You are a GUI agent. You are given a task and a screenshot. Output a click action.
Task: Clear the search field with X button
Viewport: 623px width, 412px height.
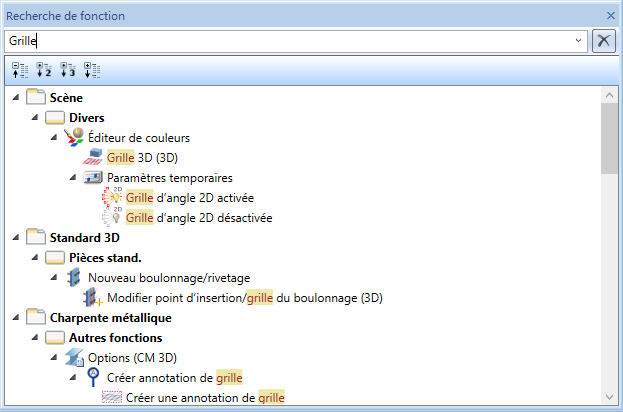(604, 41)
